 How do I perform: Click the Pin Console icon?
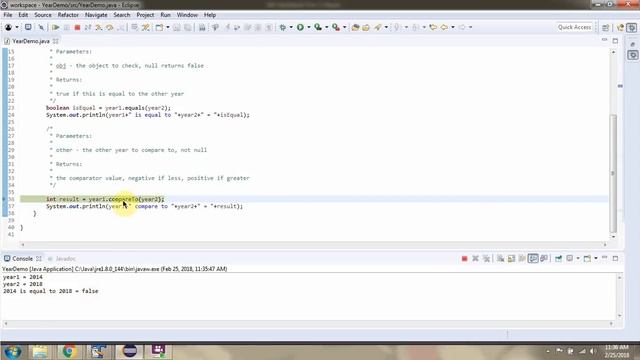pyautogui.click(x=558, y=258)
